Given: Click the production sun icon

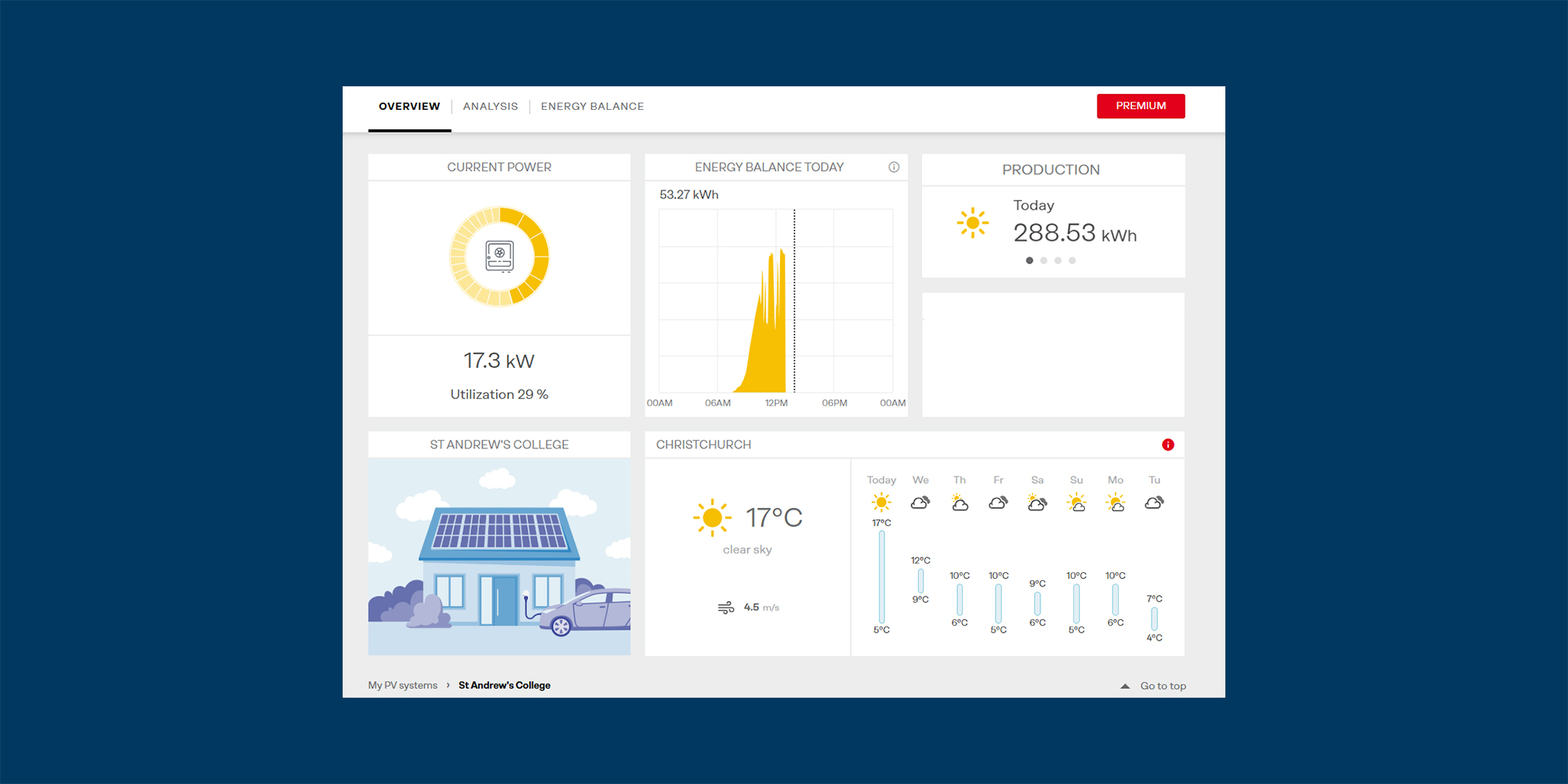Looking at the screenshot, I should tap(973, 223).
